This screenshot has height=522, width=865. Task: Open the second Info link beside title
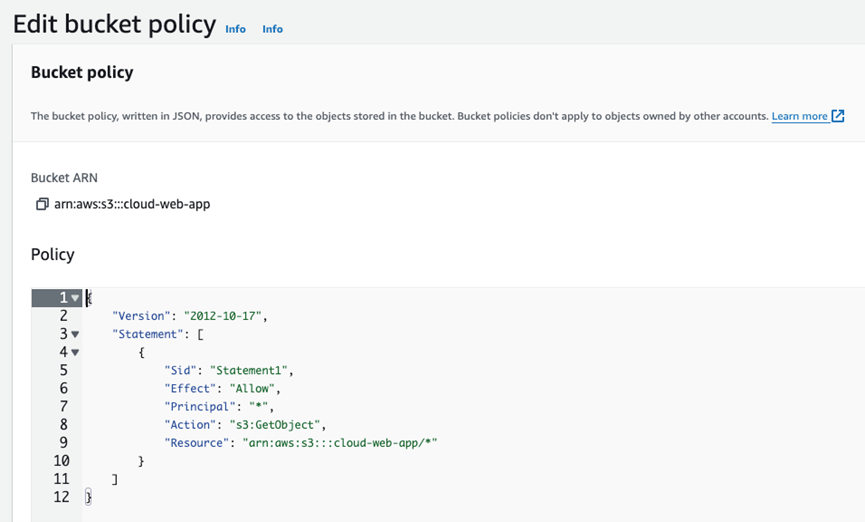click(x=273, y=29)
